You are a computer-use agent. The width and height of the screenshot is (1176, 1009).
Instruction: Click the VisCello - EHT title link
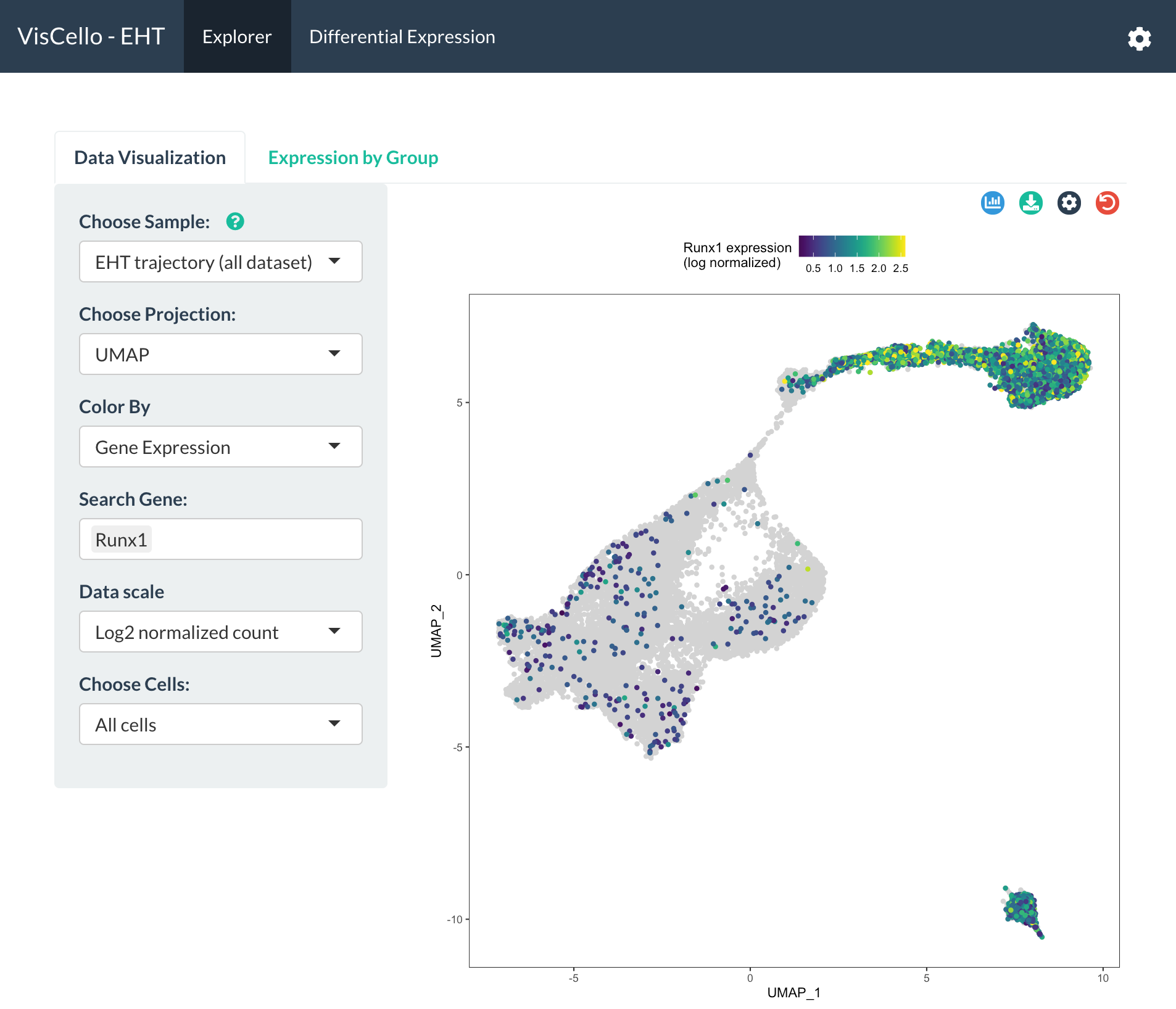[x=91, y=37]
